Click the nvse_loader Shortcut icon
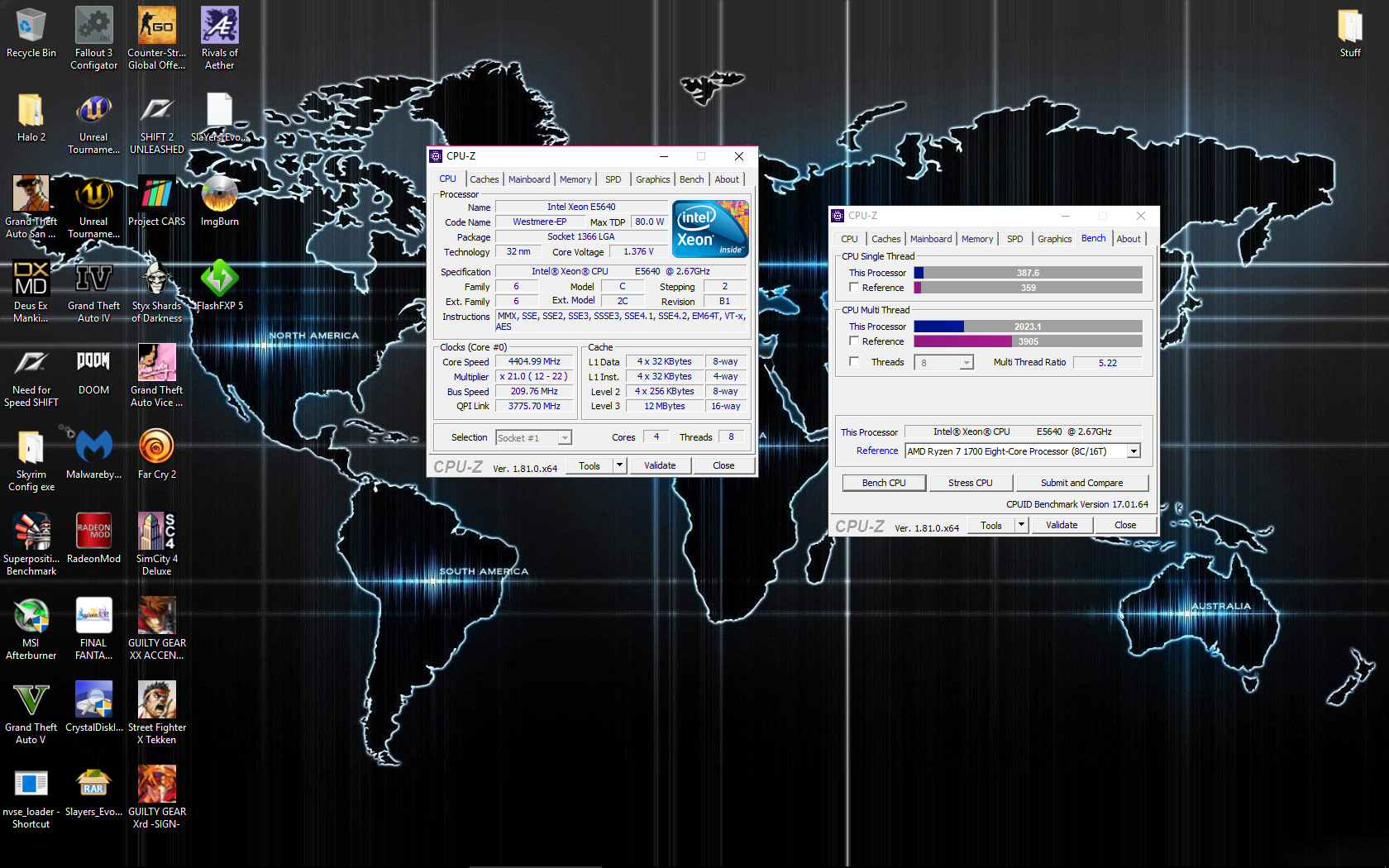The image size is (1389, 868). click(31, 797)
